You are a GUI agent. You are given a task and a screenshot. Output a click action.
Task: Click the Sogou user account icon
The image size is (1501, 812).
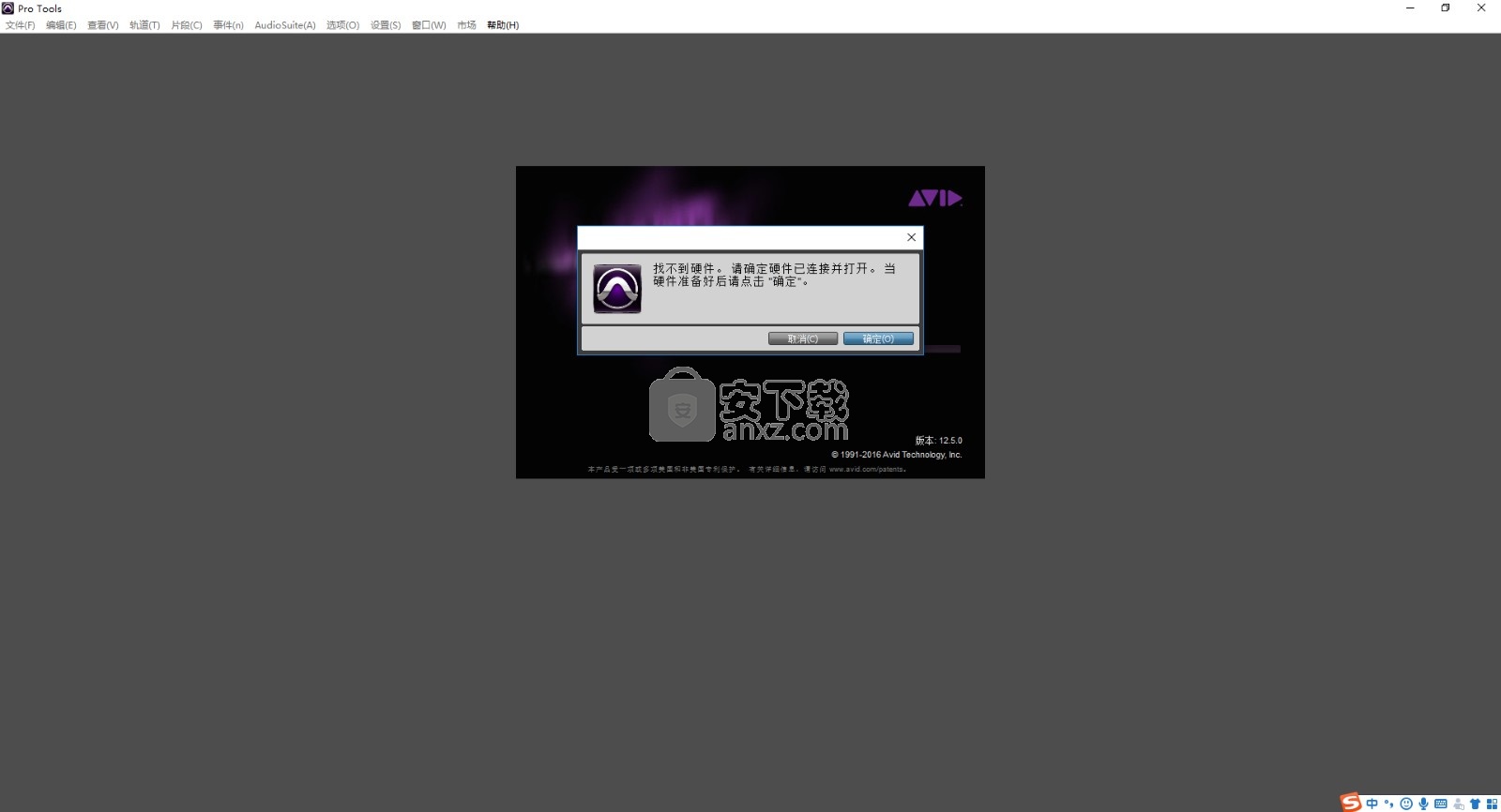[x=1459, y=804]
